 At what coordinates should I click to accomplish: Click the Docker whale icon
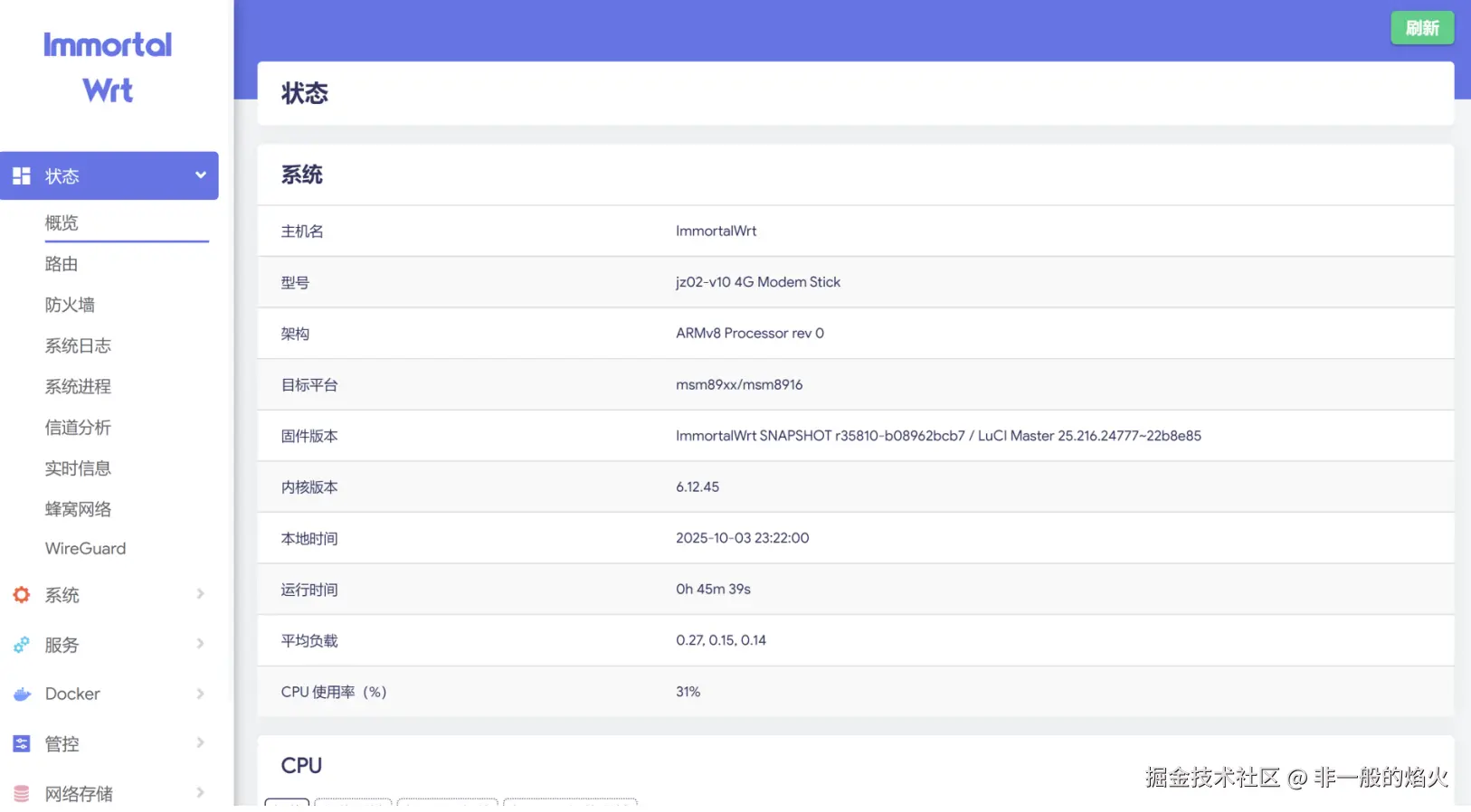pyautogui.click(x=22, y=694)
